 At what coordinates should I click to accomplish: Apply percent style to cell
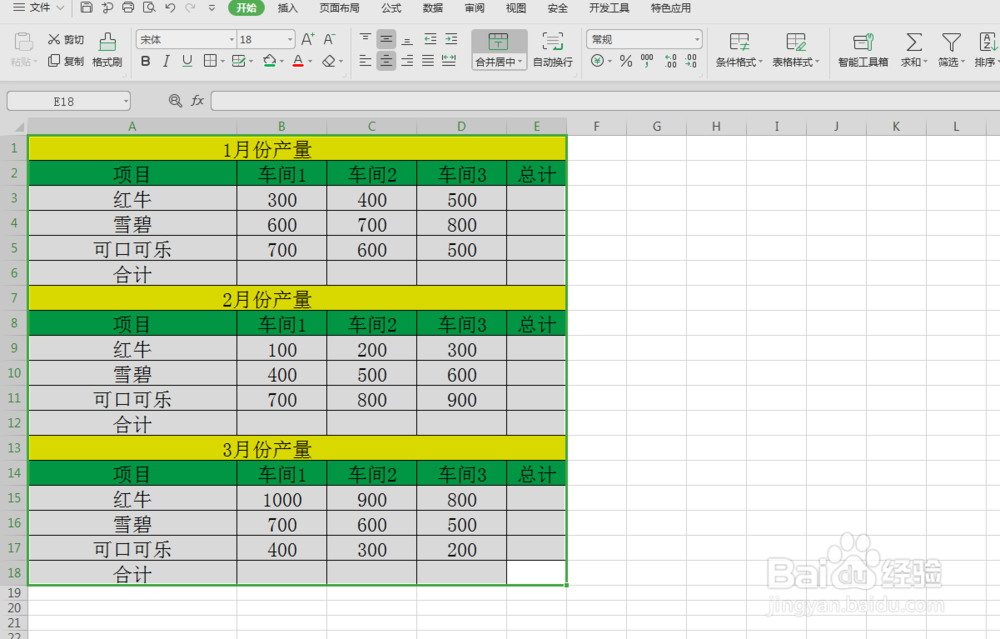[626, 61]
